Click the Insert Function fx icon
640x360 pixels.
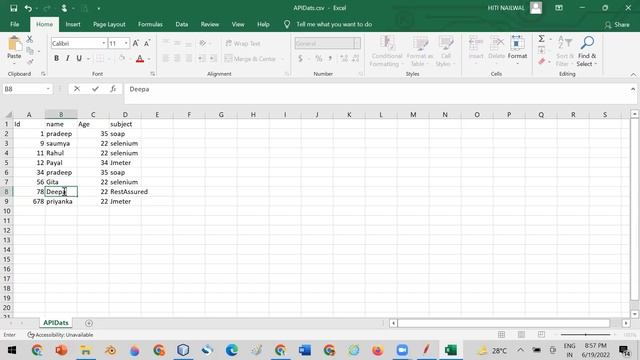coord(113,89)
